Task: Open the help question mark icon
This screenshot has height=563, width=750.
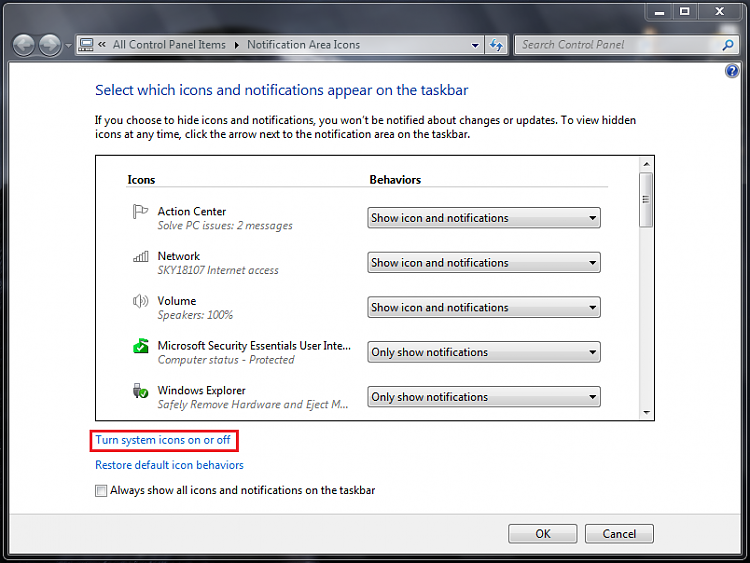Action: 732,71
